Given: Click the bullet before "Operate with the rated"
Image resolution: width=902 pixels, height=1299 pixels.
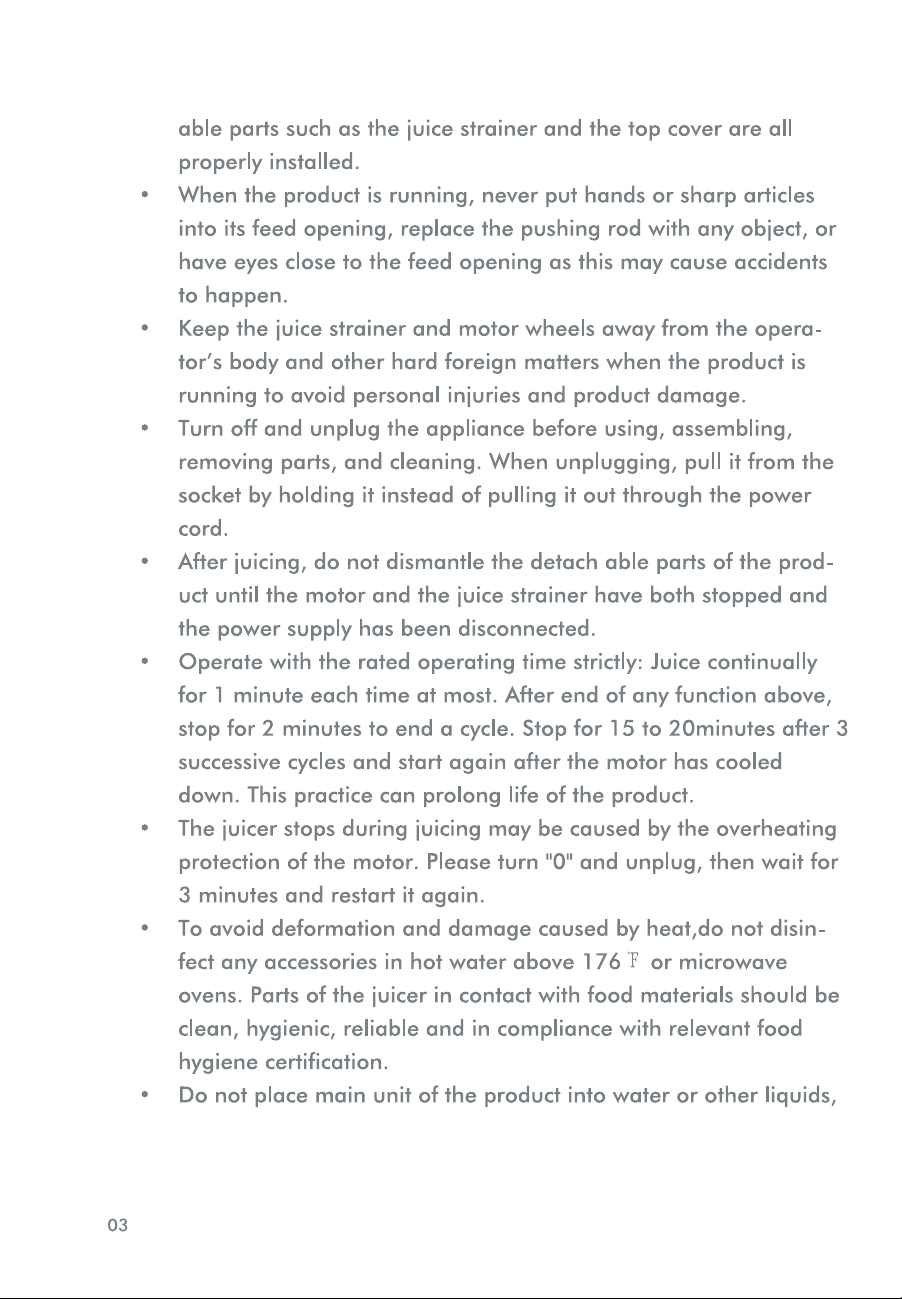Looking at the screenshot, I should pos(147,663).
